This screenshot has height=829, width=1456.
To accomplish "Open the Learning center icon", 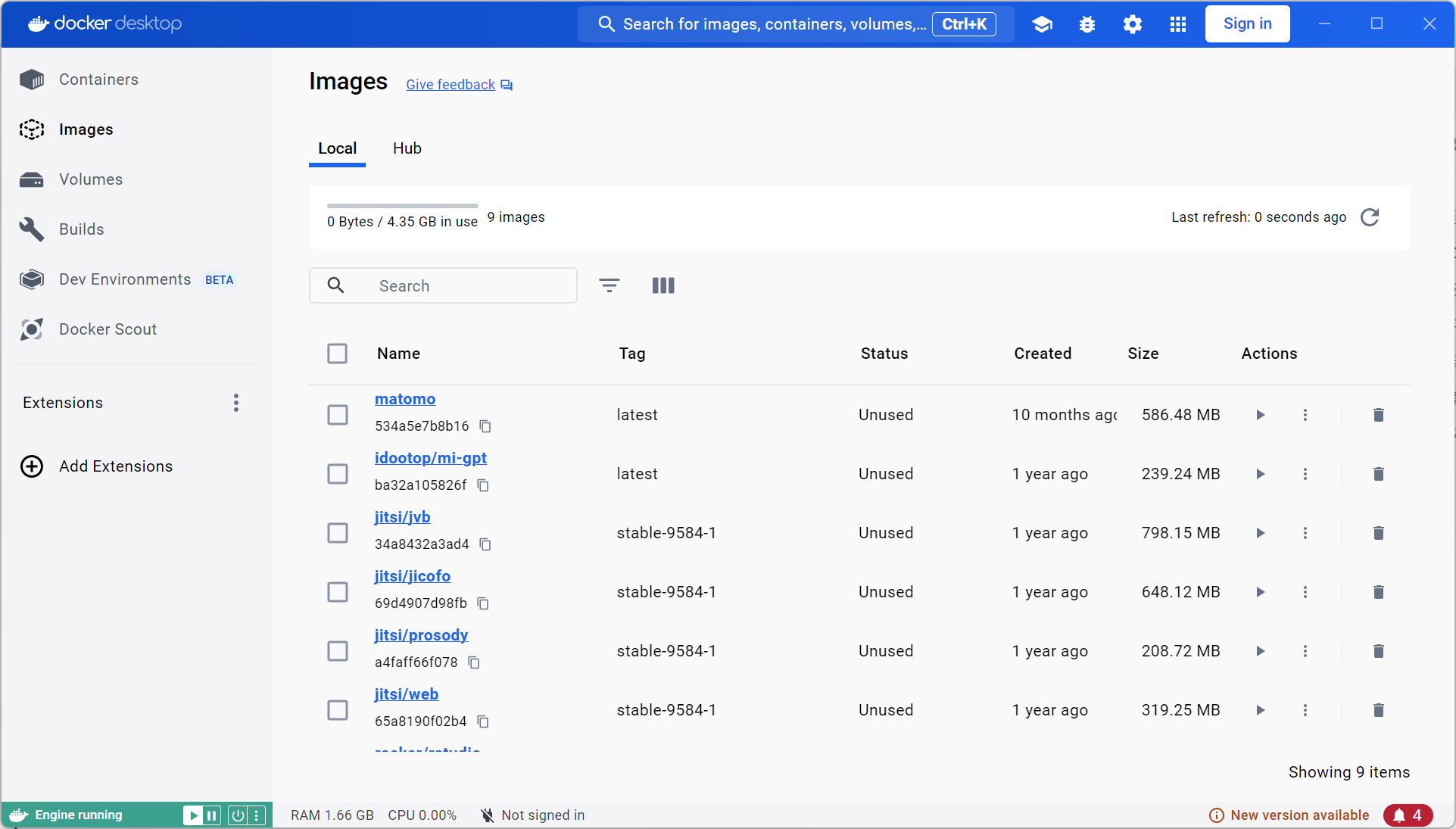I will coord(1042,24).
